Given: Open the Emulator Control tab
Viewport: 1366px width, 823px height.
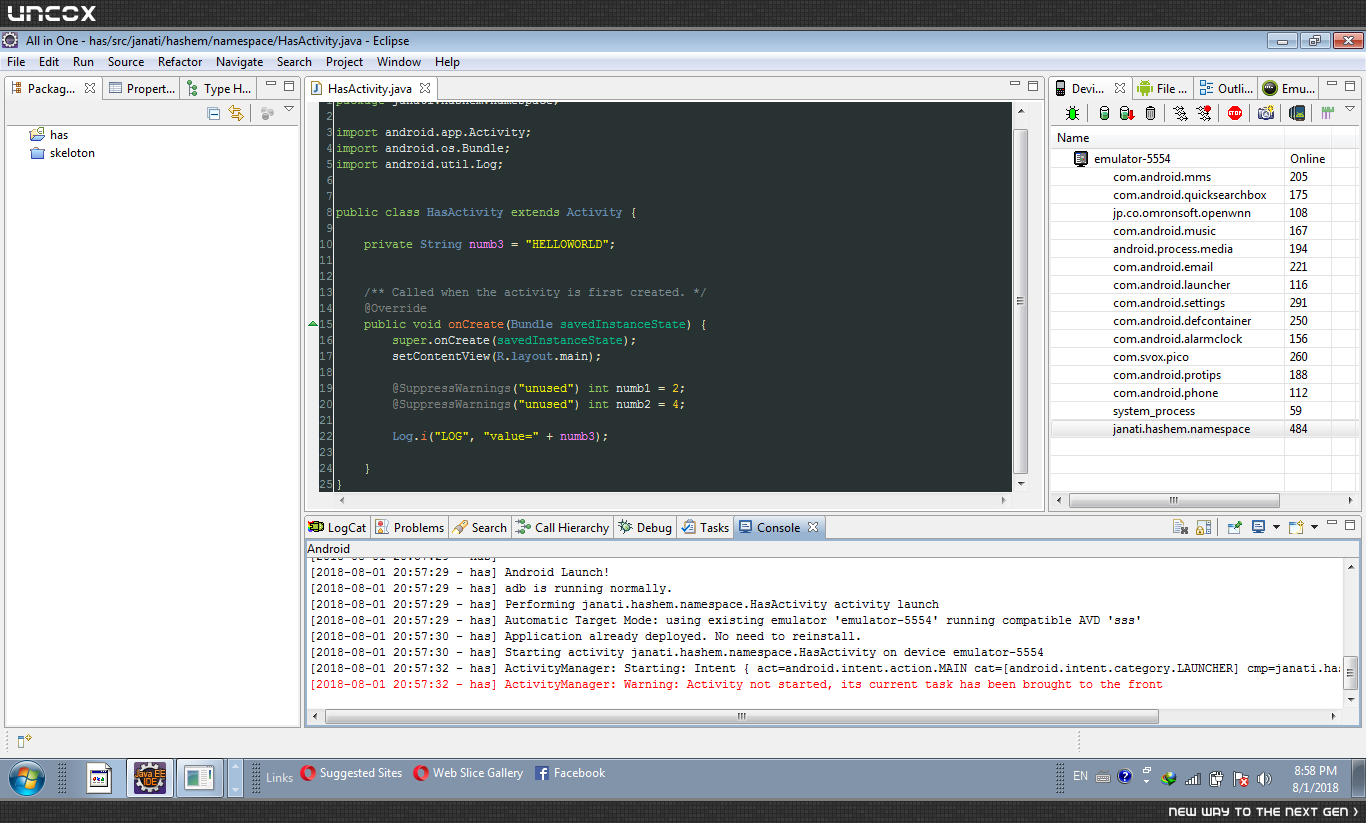Looking at the screenshot, I should pyautogui.click(x=1289, y=88).
